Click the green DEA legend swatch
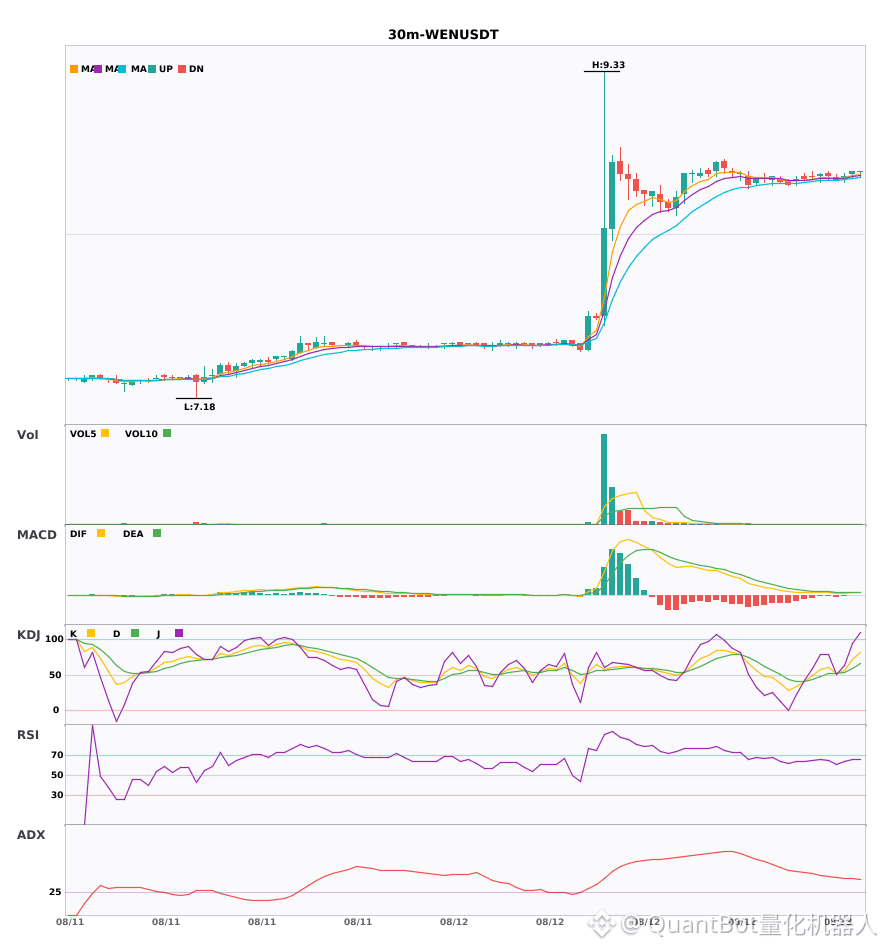885x950 pixels. 157,533
